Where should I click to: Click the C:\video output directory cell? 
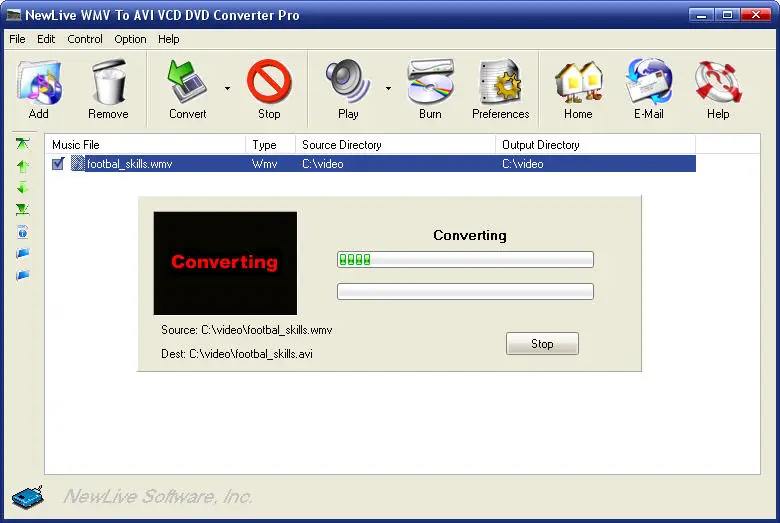point(523,164)
